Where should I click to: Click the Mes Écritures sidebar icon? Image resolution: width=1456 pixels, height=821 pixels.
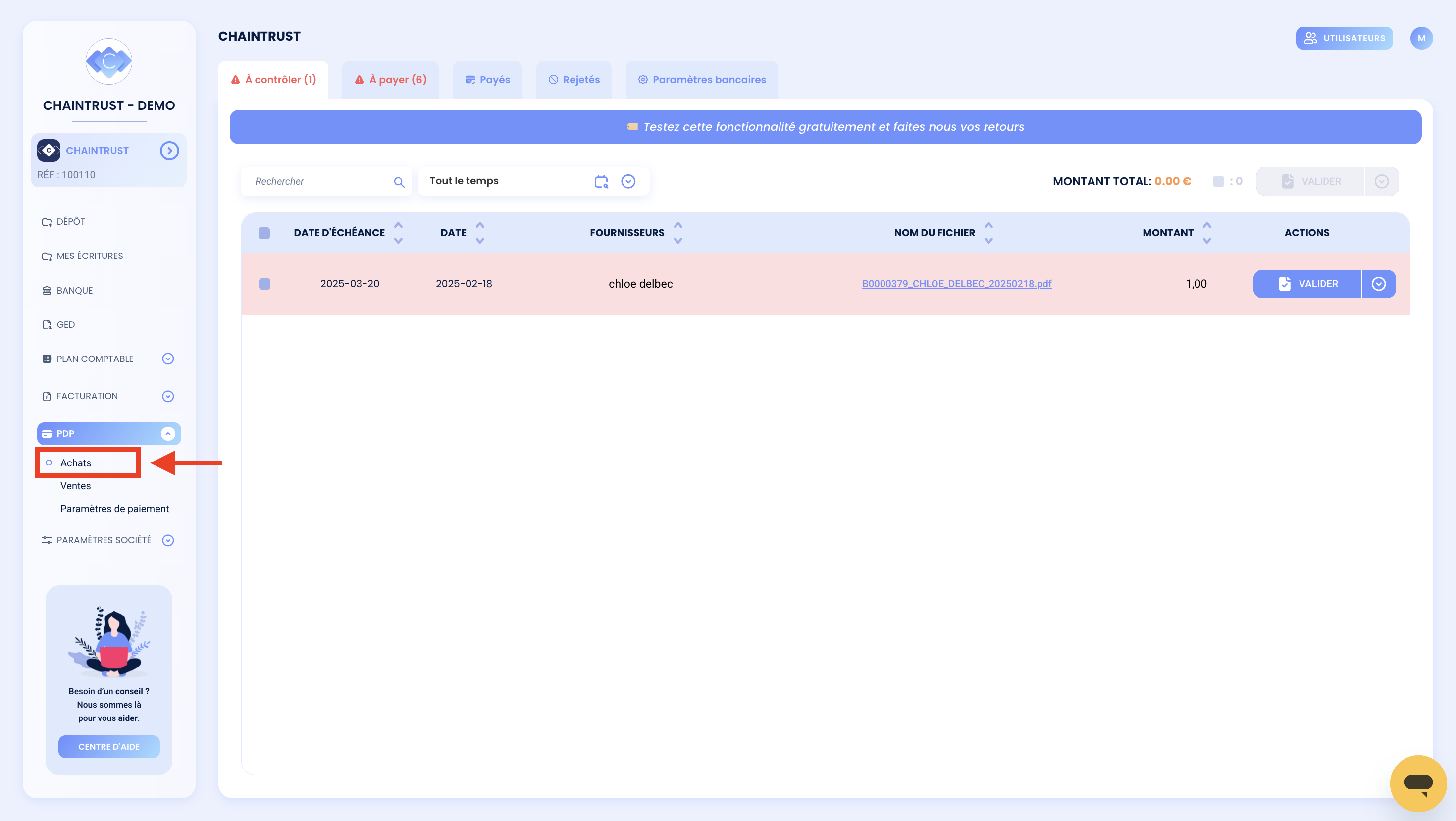(x=47, y=257)
